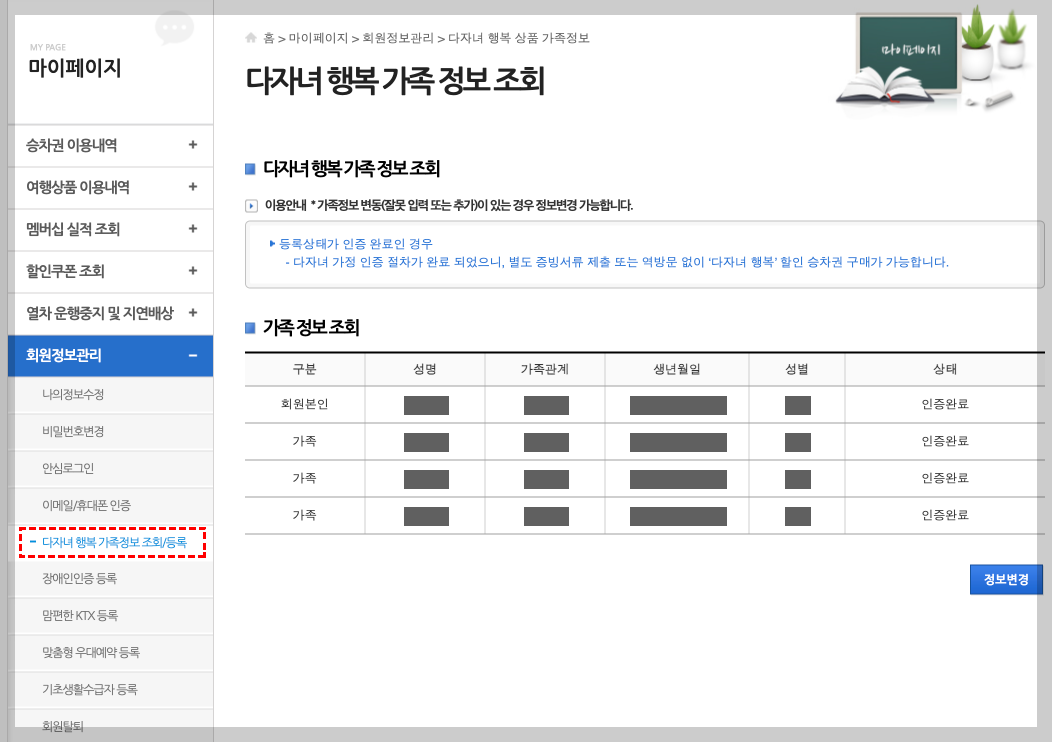The width and height of the screenshot is (1052, 742).
Task: Click the 정보변경 button
Action: click(1006, 579)
